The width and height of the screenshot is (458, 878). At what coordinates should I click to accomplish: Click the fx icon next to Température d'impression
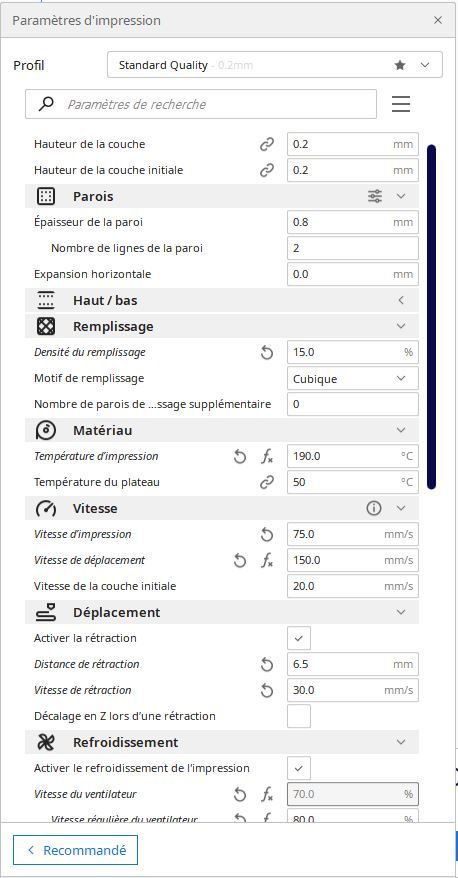(x=267, y=456)
